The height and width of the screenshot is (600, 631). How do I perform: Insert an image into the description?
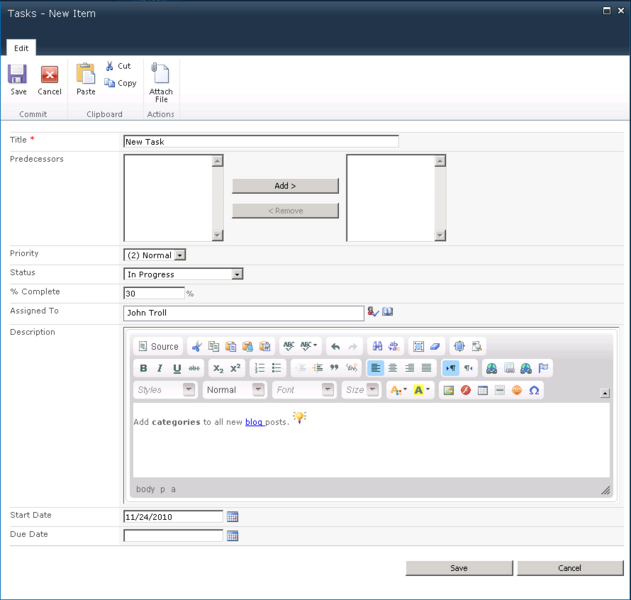tap(449, 390)
